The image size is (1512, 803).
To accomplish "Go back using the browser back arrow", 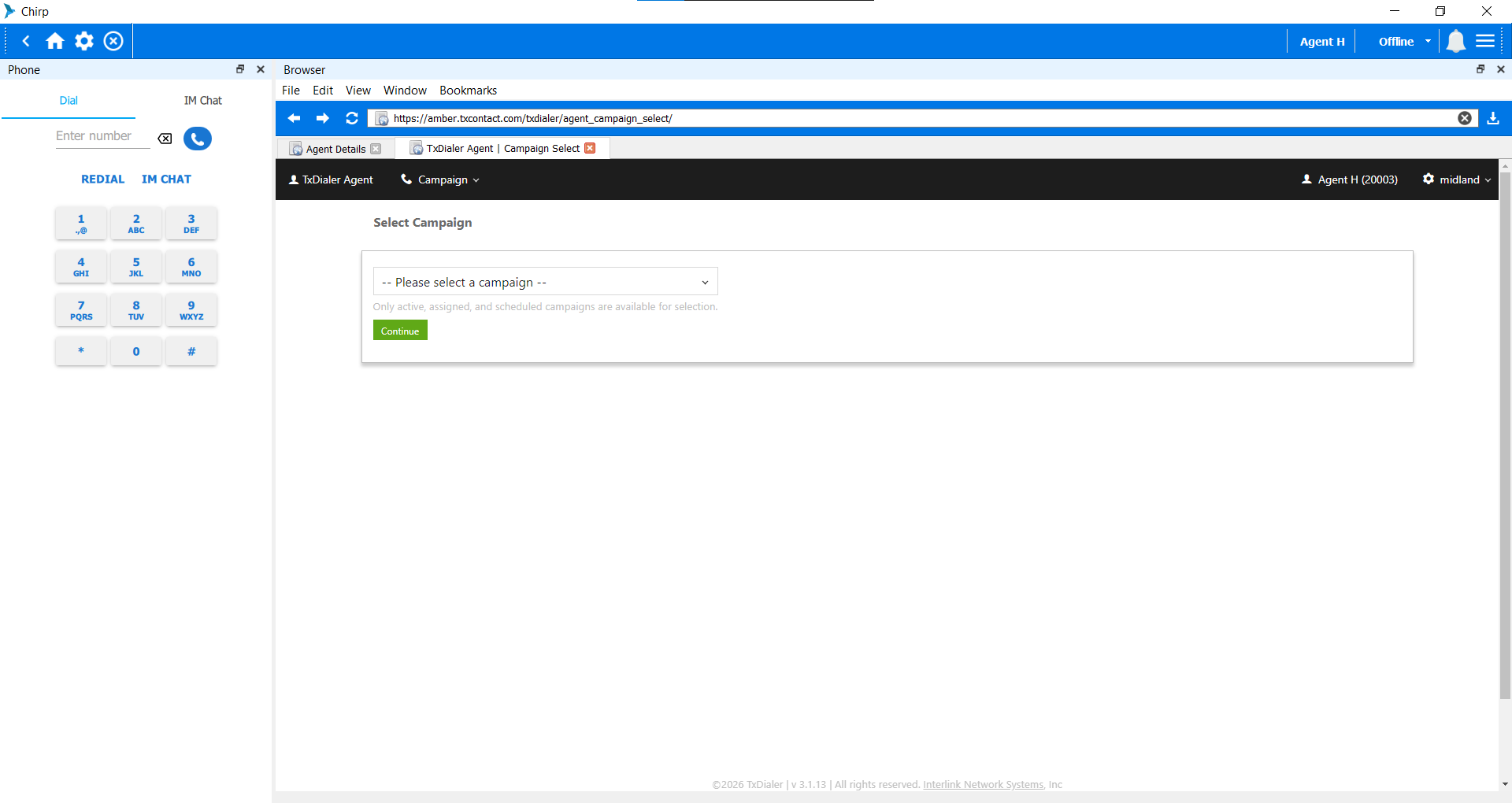I will pos(295,118).
